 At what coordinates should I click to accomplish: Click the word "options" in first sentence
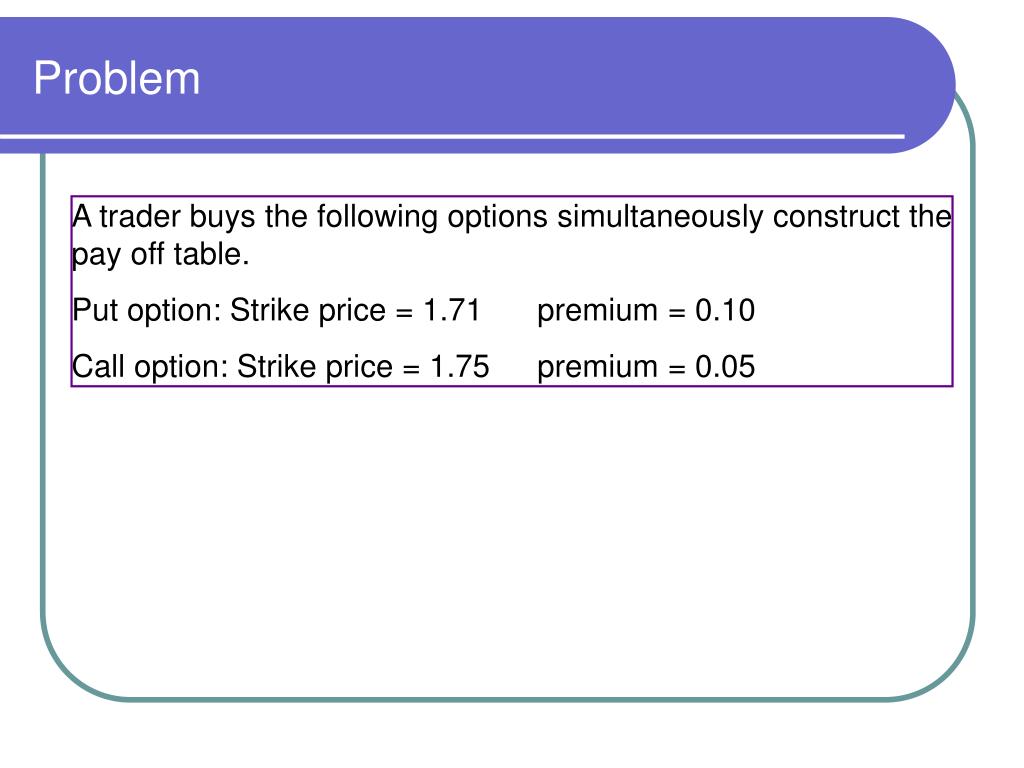(x=497, y=217)
